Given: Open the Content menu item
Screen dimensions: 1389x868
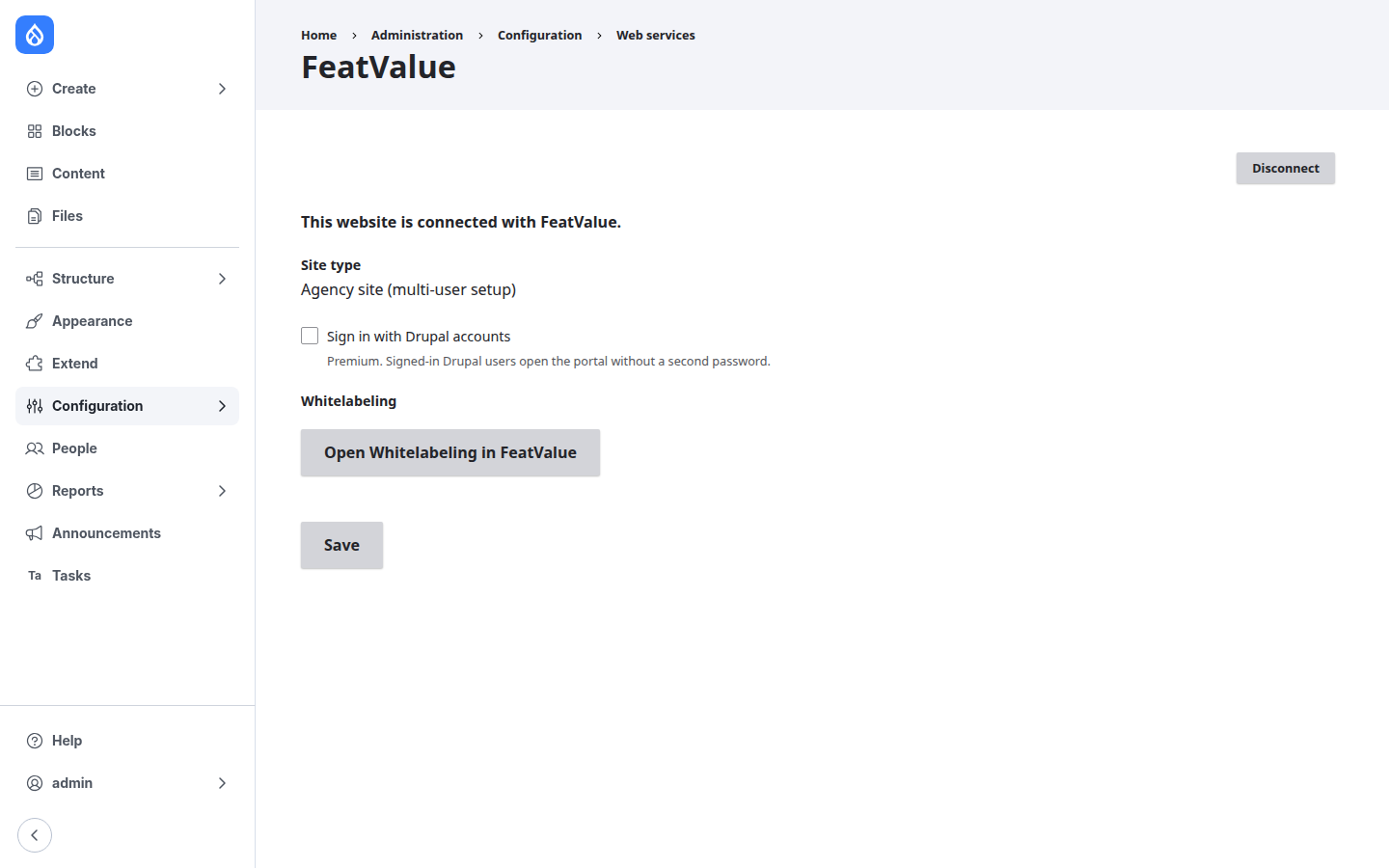Looking at the screenshot, I should (127, 174).
